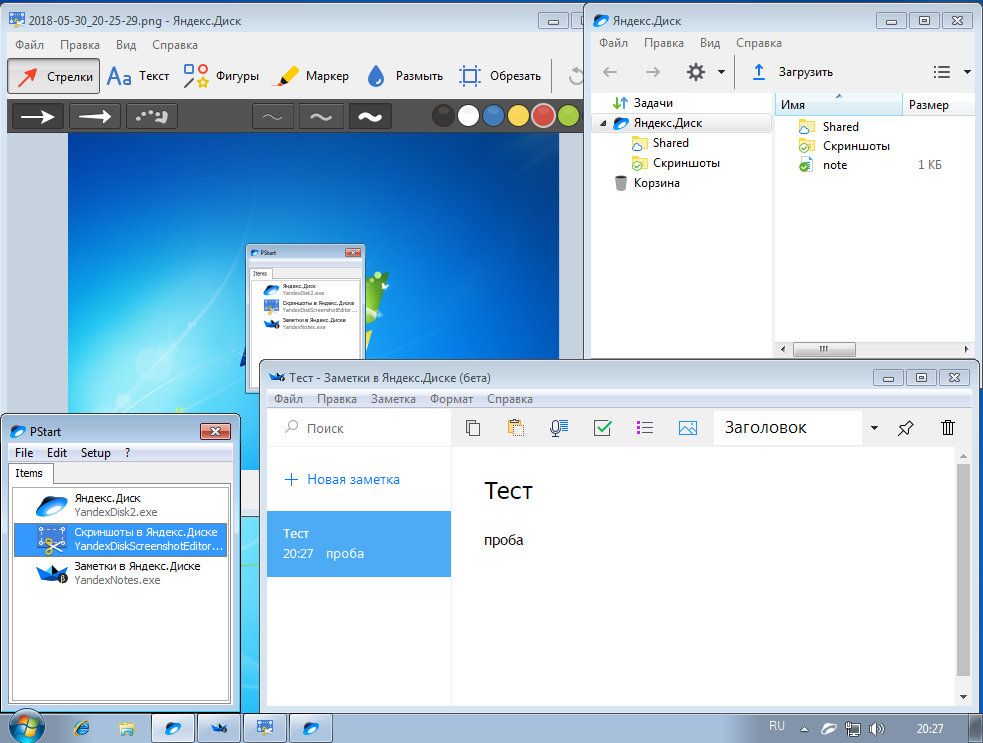
Task: Open the Windows Start menu
Action: pos(26,727)
